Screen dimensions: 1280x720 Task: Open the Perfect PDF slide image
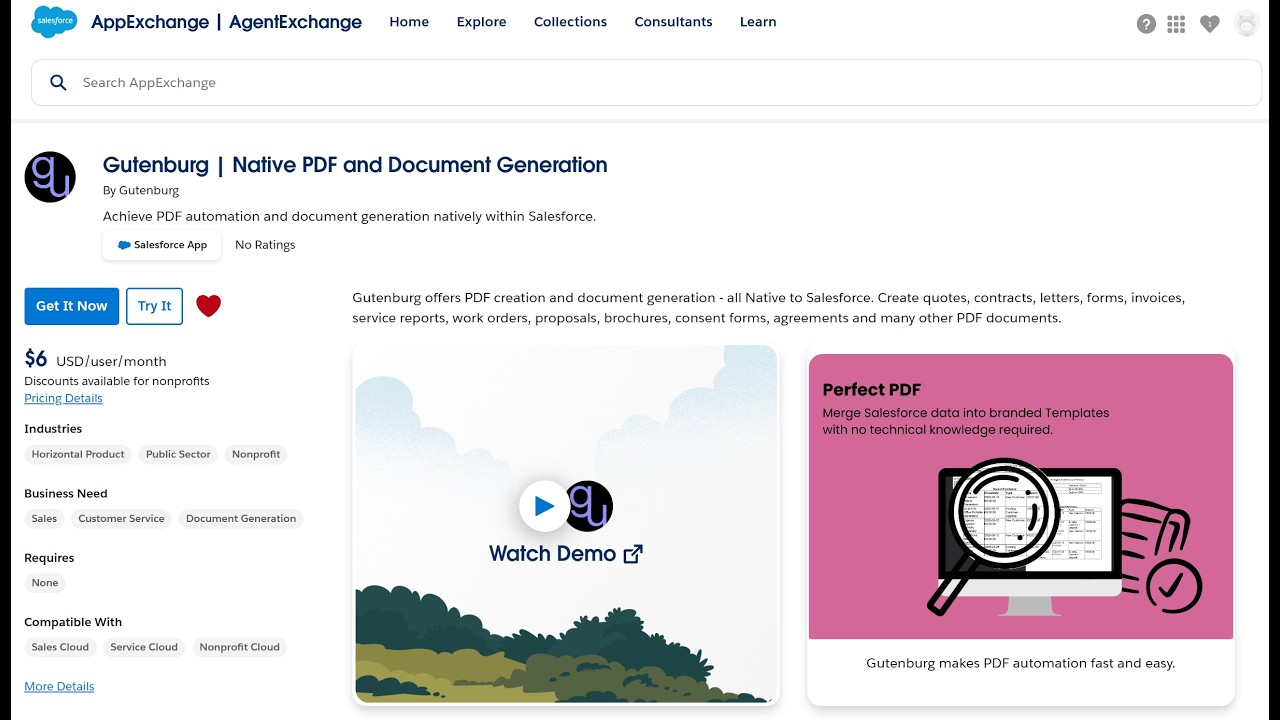(x=1021, y=497)
